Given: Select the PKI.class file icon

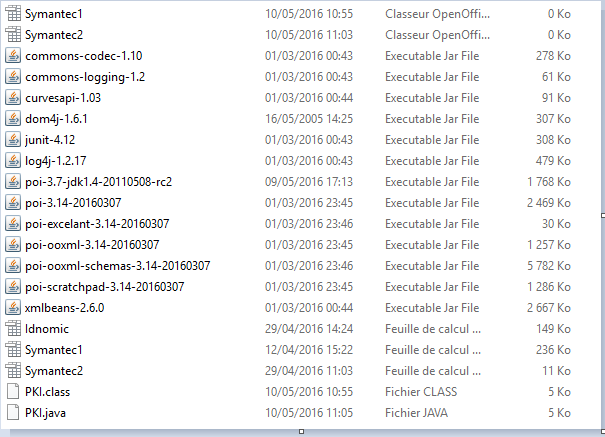Looking at the screenshot, I should click(x=13, y=391).
